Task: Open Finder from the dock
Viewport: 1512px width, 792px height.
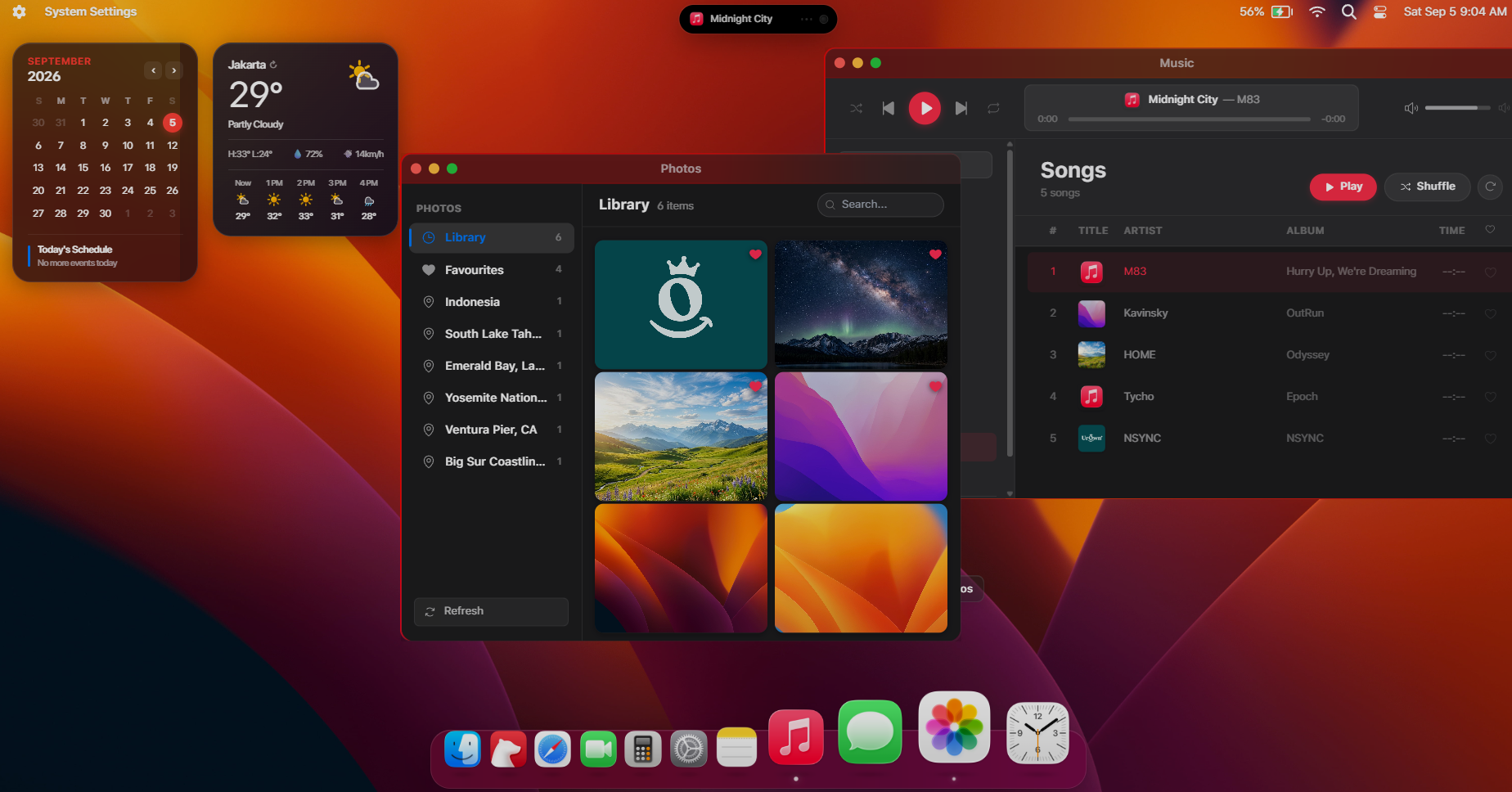Action: click(x=462, y=749)
